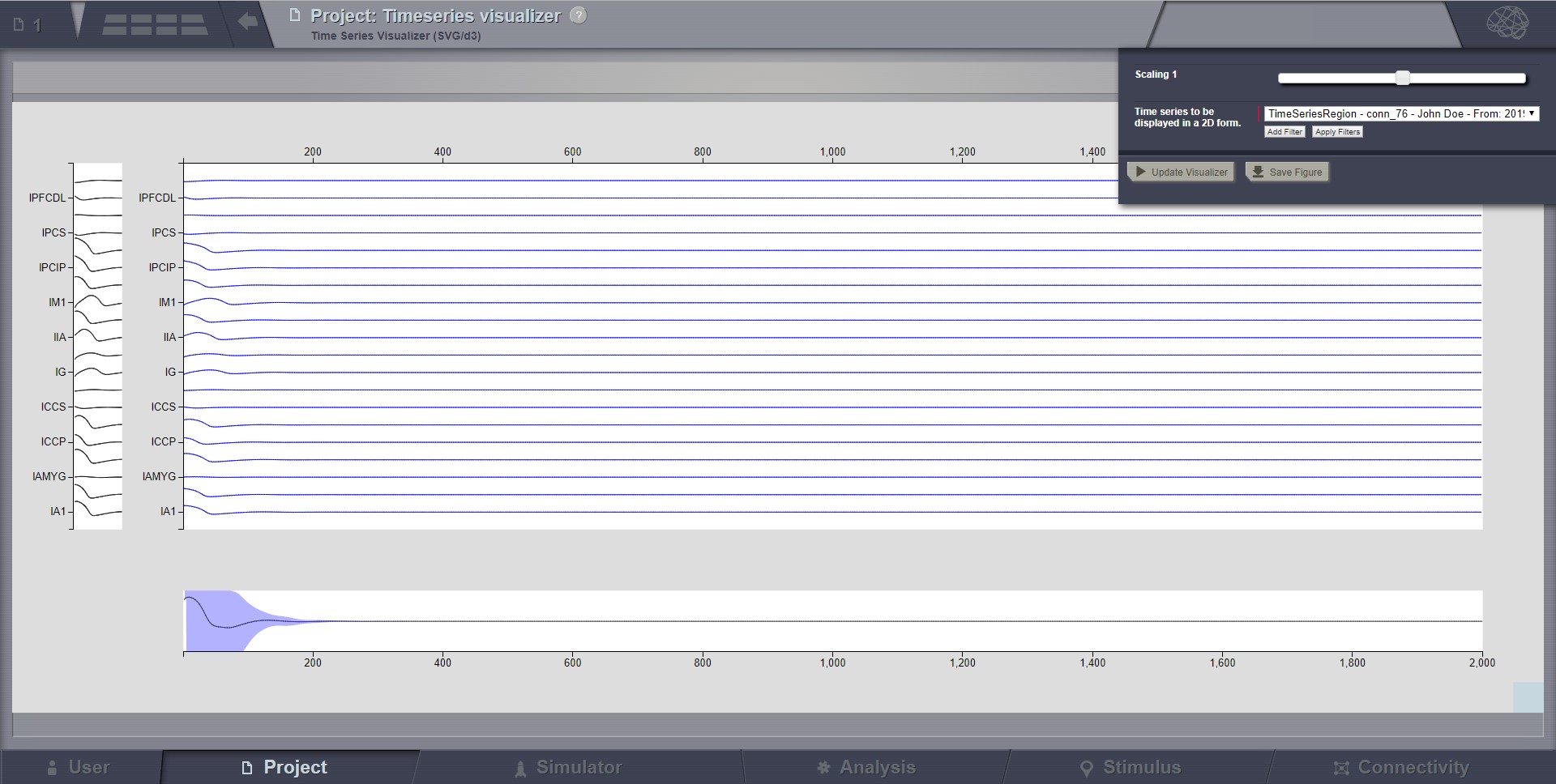This screenshot has width=1556, height=784.
Task: Open the project file icon numbered 1
Action: [x=28, y=25]
